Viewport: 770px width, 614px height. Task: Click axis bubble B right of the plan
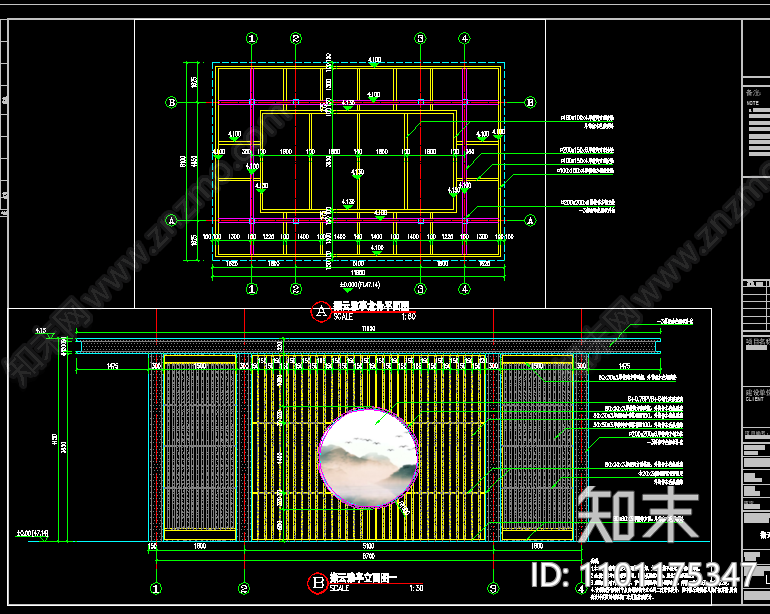[530, 103]
